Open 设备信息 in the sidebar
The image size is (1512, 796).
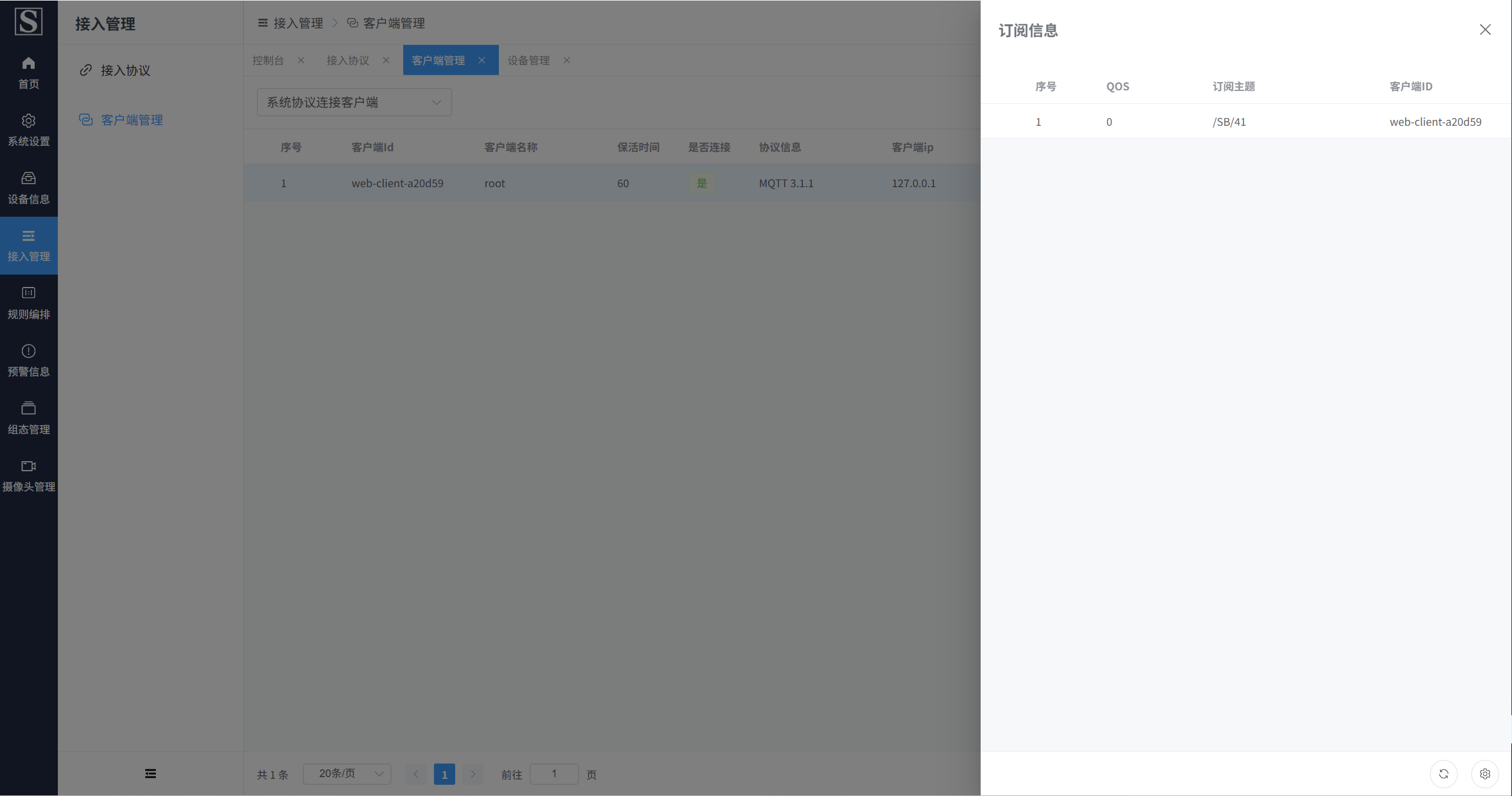(28, 187)
